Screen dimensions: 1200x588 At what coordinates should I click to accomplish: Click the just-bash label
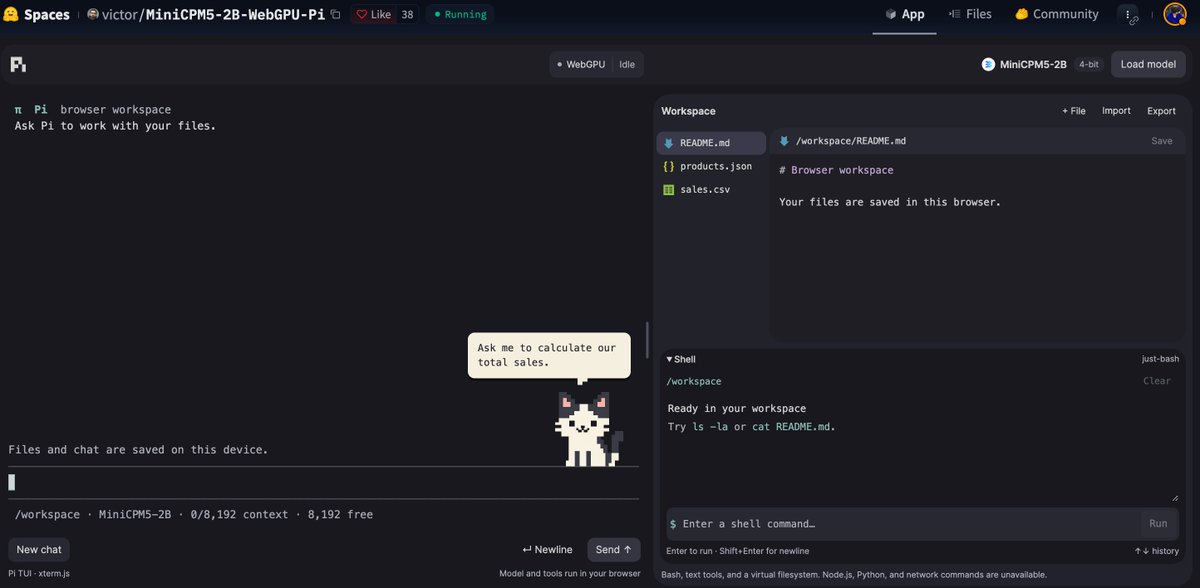point(1161,359)
